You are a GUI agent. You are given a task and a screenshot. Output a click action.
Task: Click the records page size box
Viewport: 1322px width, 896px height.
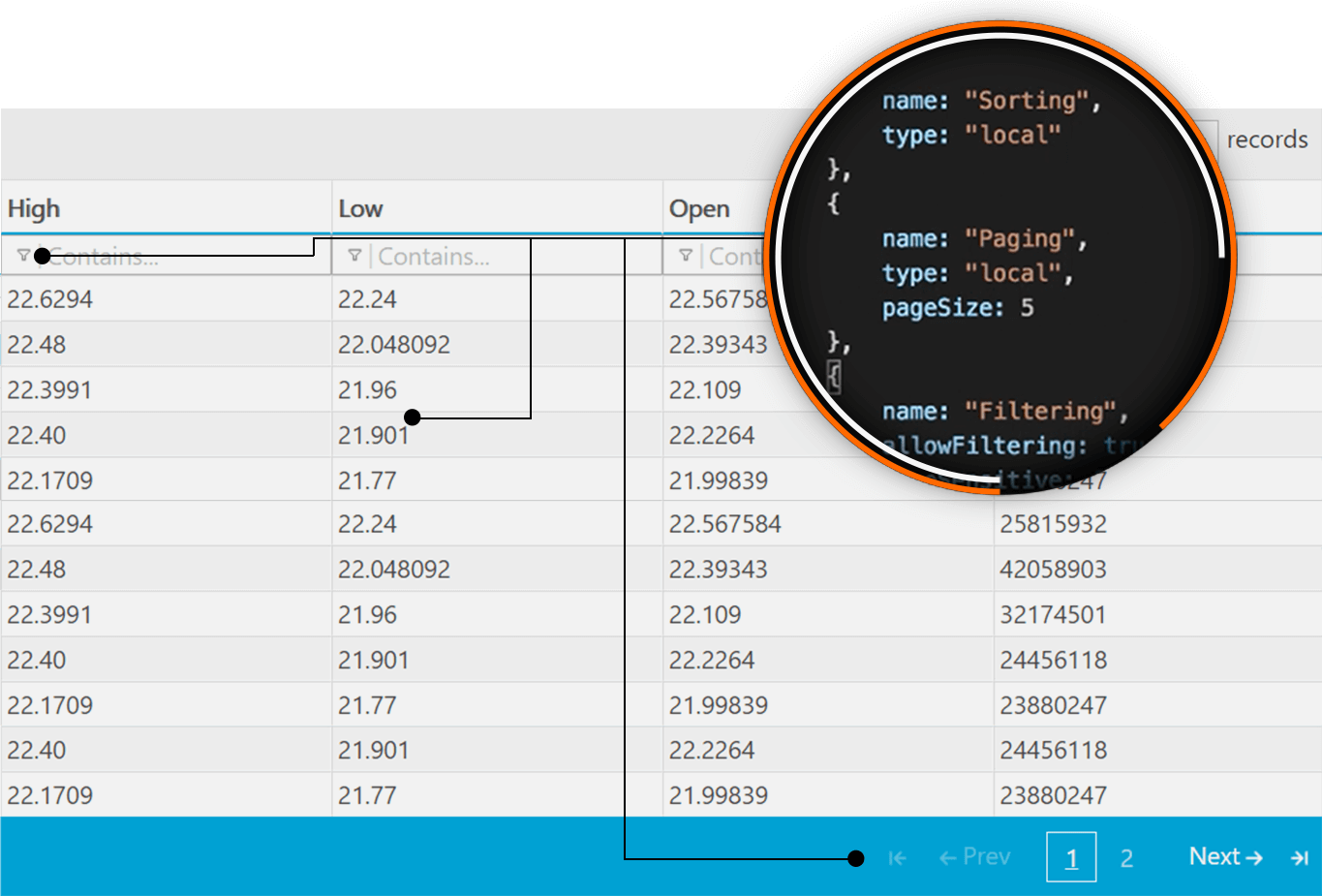point(1209,139)
